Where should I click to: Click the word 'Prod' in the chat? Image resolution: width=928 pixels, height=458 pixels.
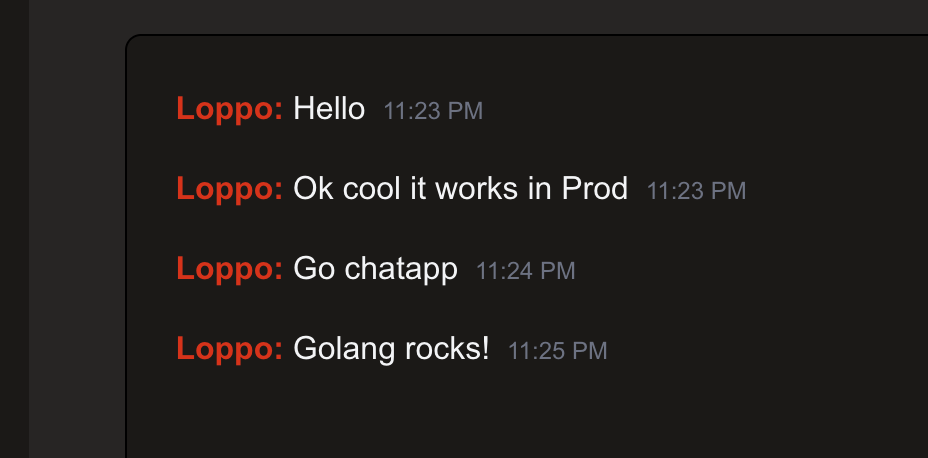595,188
